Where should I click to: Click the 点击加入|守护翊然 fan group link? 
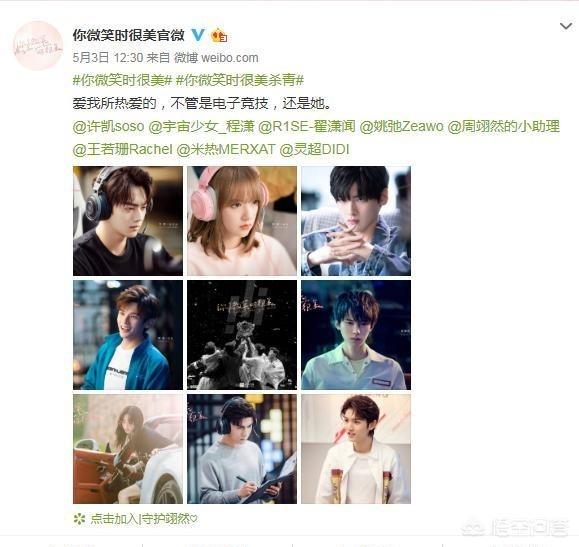tap(144, 519)
